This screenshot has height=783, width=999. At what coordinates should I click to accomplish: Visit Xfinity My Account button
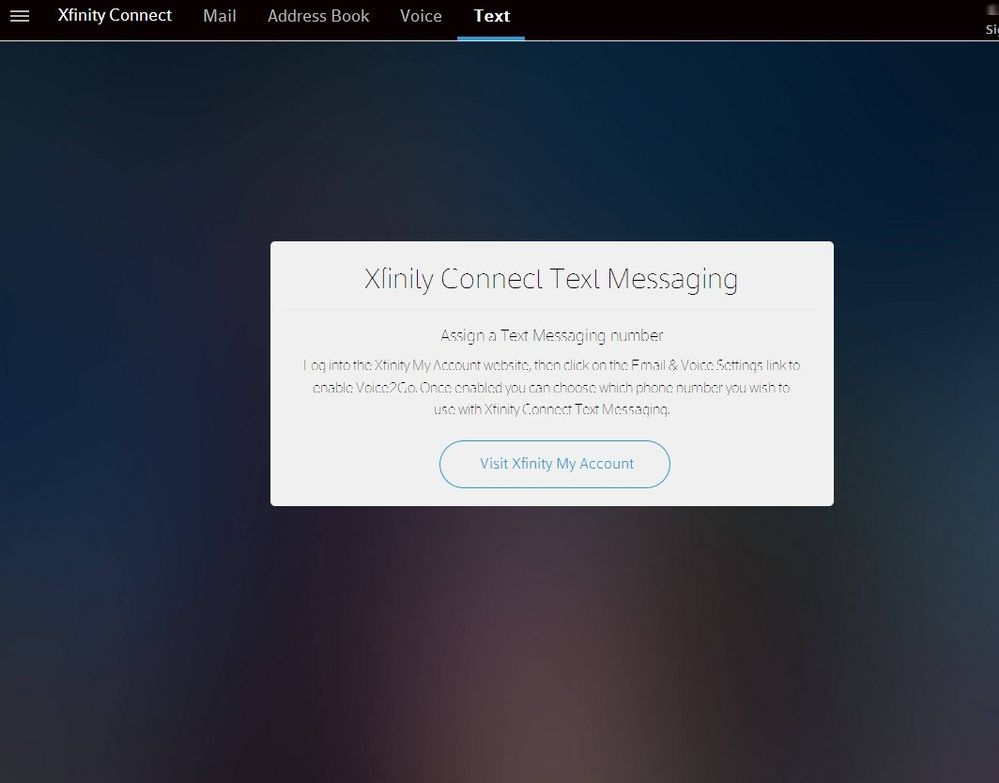(554, 464)
